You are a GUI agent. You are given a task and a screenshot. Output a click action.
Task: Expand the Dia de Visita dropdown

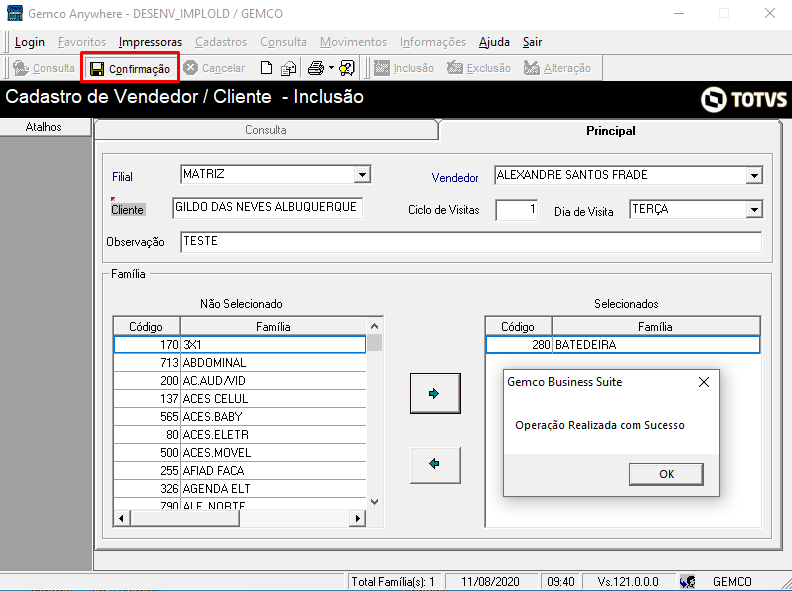coord(754,210)
